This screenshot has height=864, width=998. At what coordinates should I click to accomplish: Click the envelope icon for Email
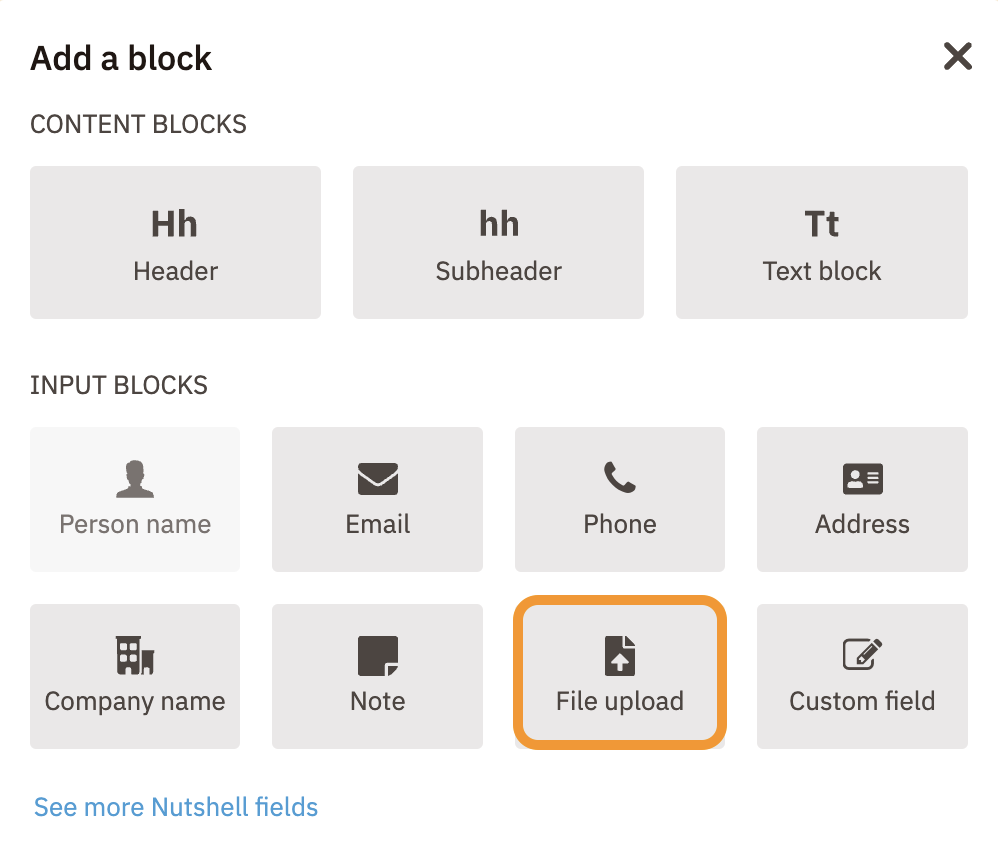pos(377,480)
